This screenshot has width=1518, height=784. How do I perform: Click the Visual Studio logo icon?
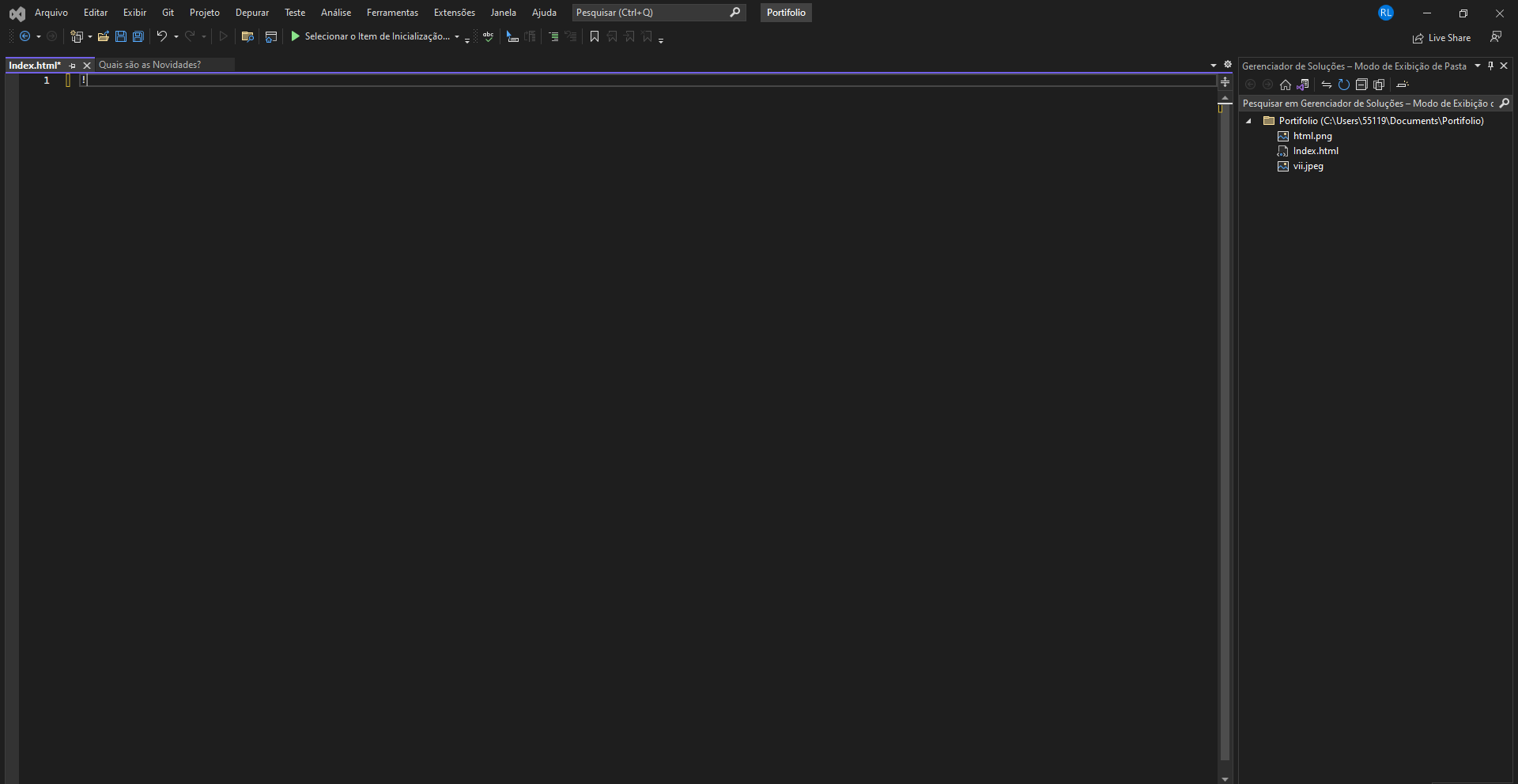[x=17, y=13]
